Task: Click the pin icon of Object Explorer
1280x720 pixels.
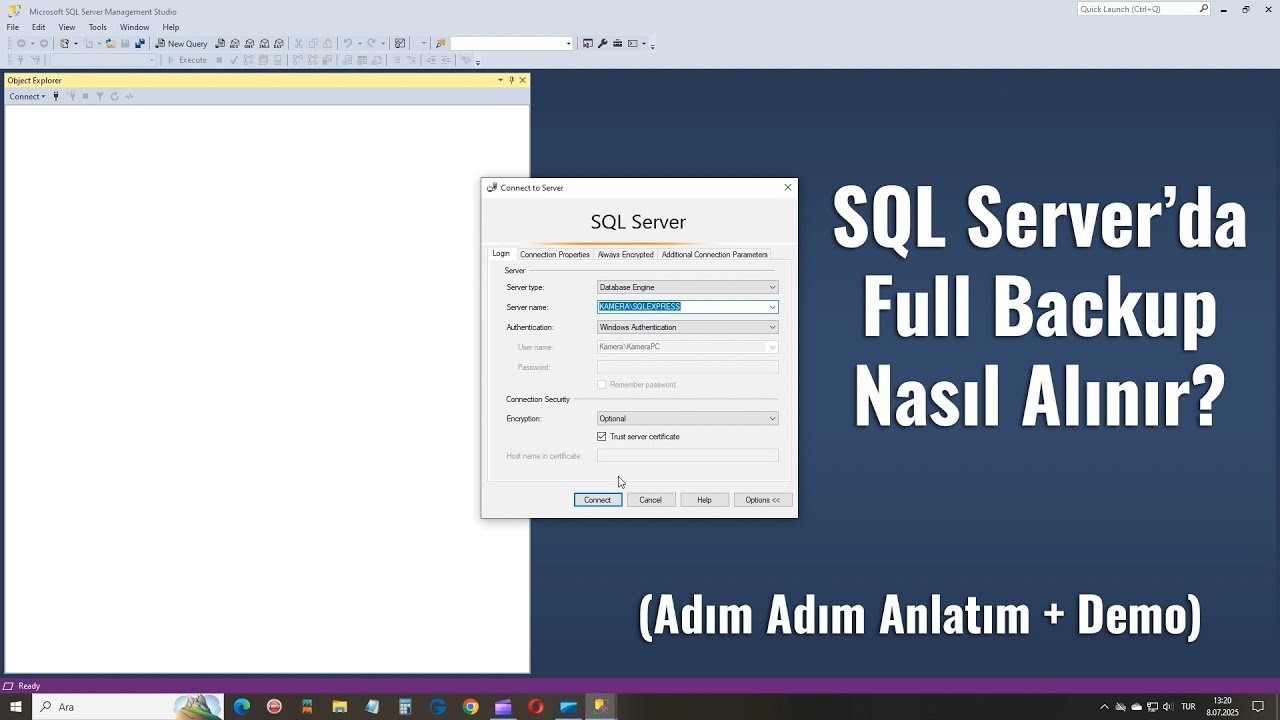Action: [x=511, y=80]
